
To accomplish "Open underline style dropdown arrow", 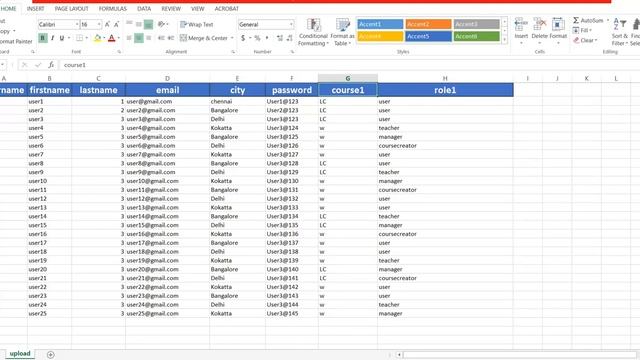I will [69, 38].
